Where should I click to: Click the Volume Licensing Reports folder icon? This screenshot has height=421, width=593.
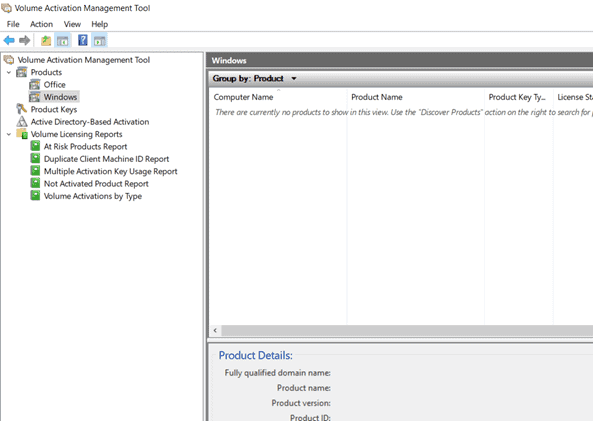[x=22, y=134]
